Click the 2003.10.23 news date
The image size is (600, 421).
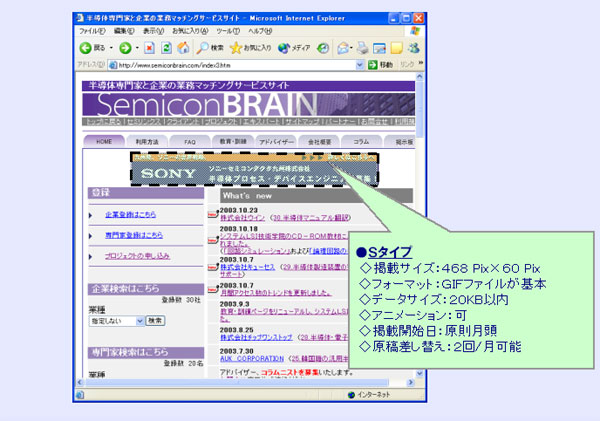click(x=239, y=210)
